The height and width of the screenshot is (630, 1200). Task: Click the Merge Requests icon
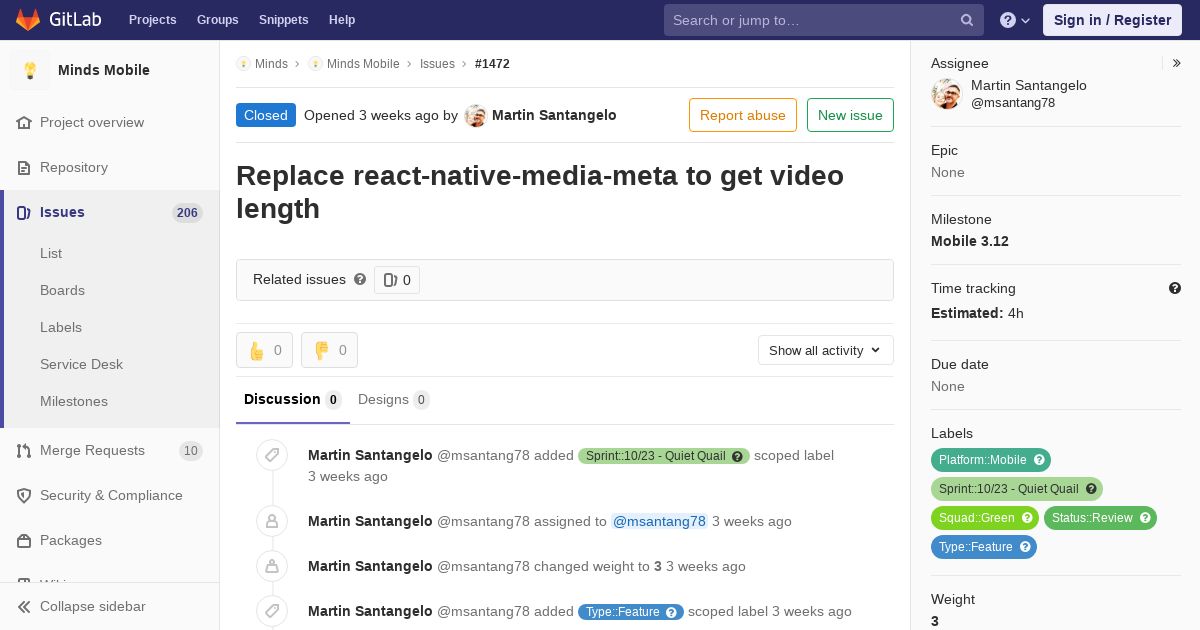[x=24, y=451]
